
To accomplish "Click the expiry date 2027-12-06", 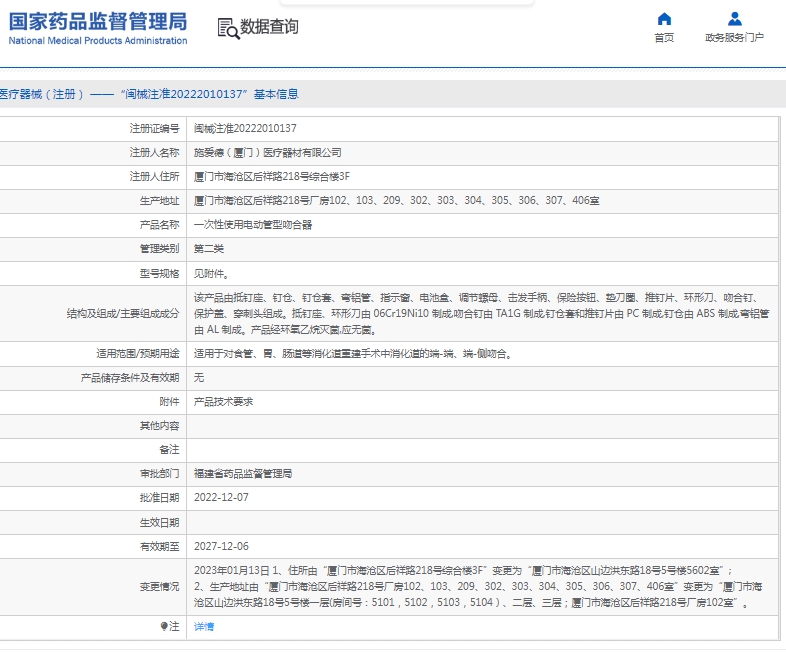I will click(221, 546).
